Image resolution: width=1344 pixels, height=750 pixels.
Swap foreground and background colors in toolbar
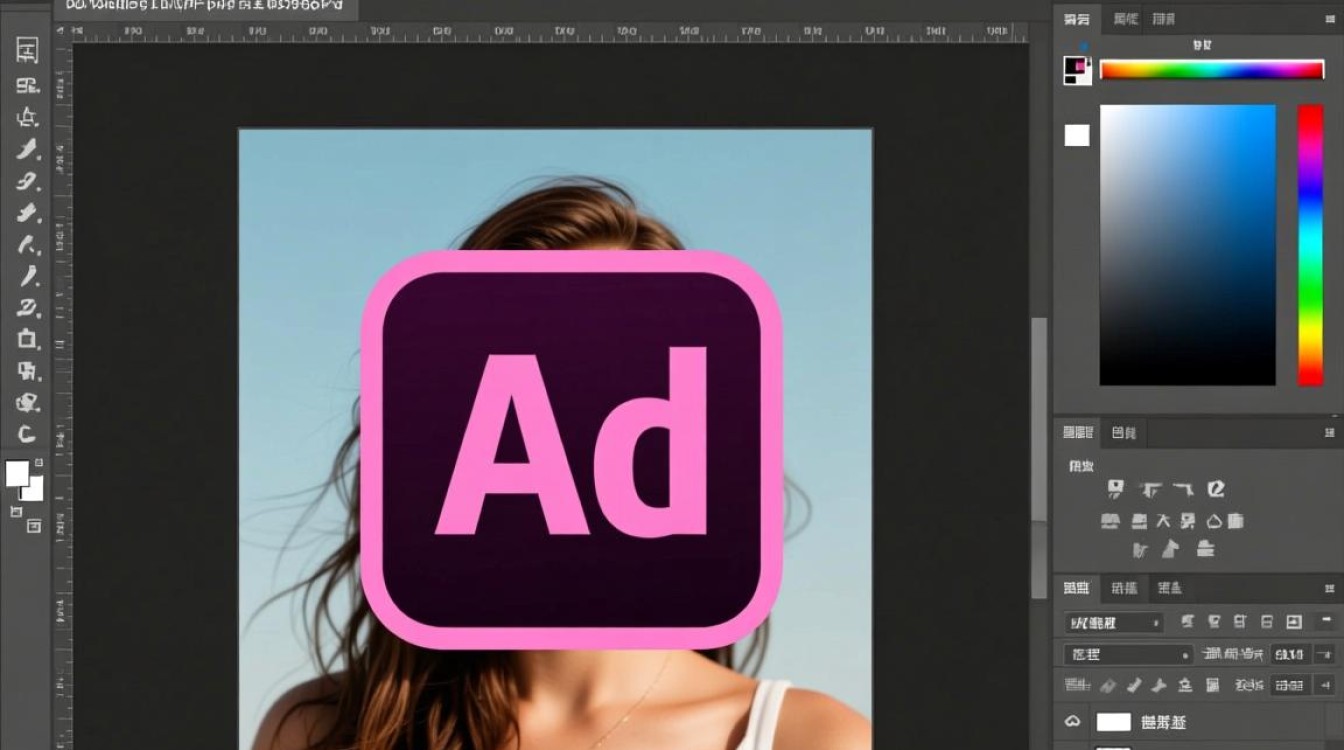pos(39,463)
